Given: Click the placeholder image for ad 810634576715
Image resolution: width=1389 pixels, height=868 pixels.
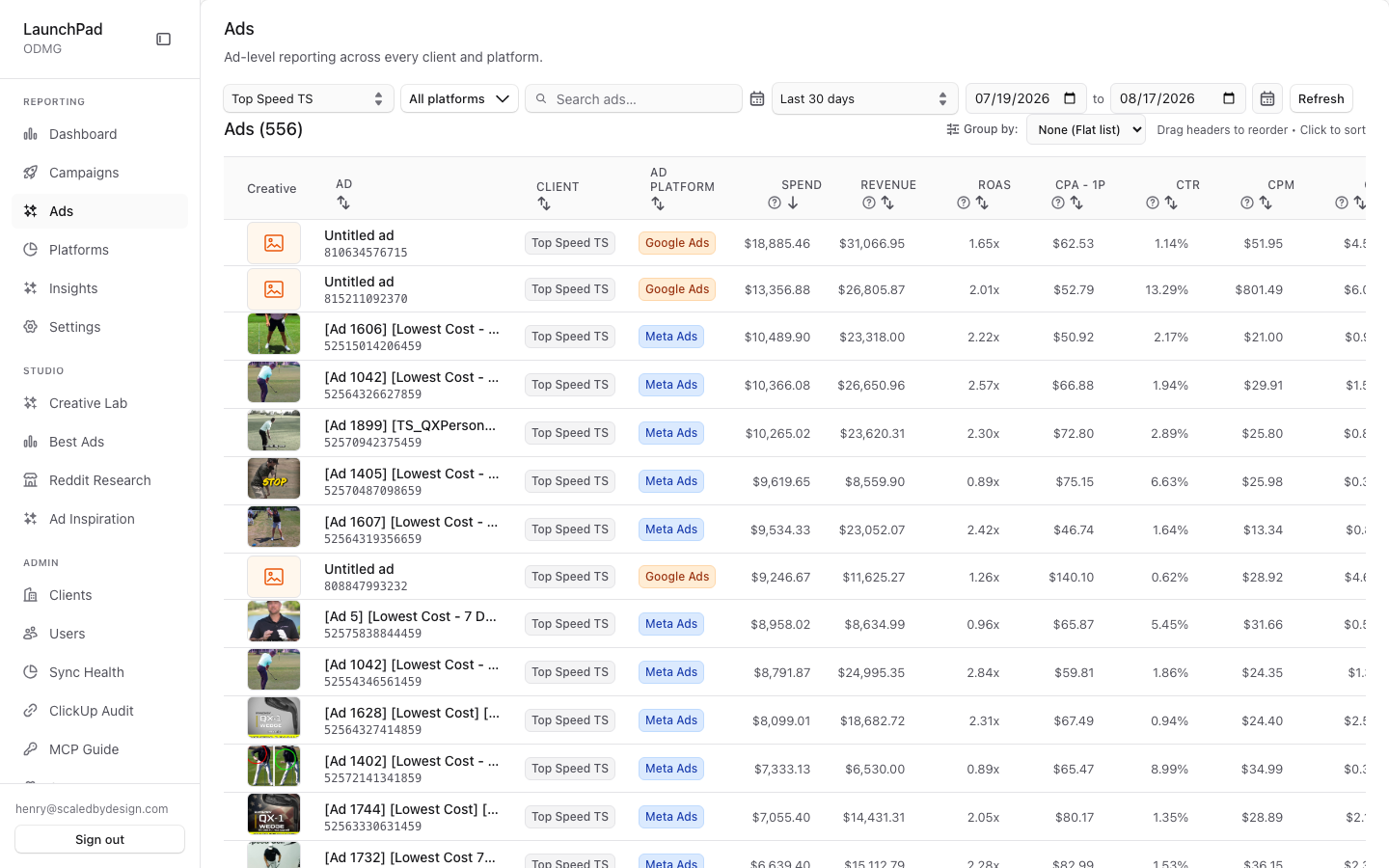Looking at the screenshot, I should 274,243.
